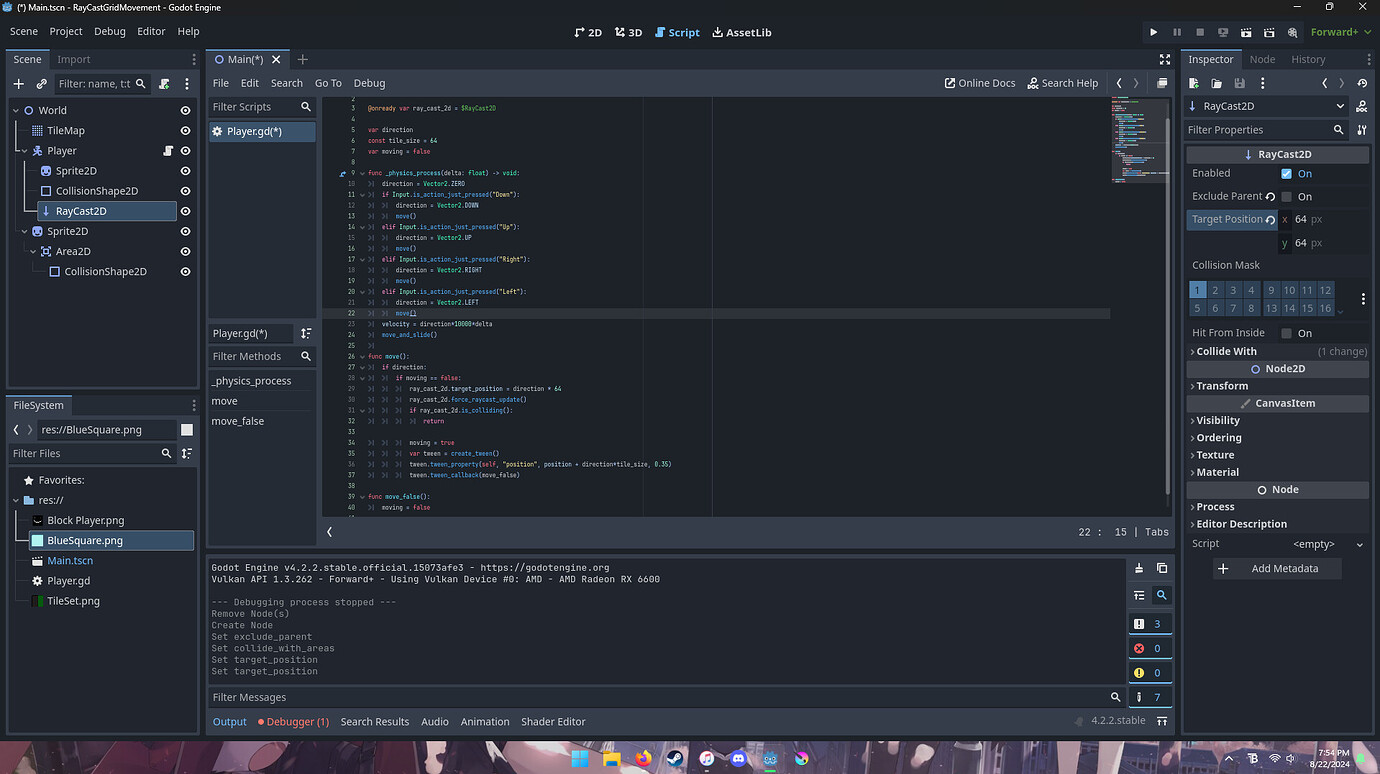Hide the TileMap node
Viewport: 1380px width, 774px height.
(185, 131)
